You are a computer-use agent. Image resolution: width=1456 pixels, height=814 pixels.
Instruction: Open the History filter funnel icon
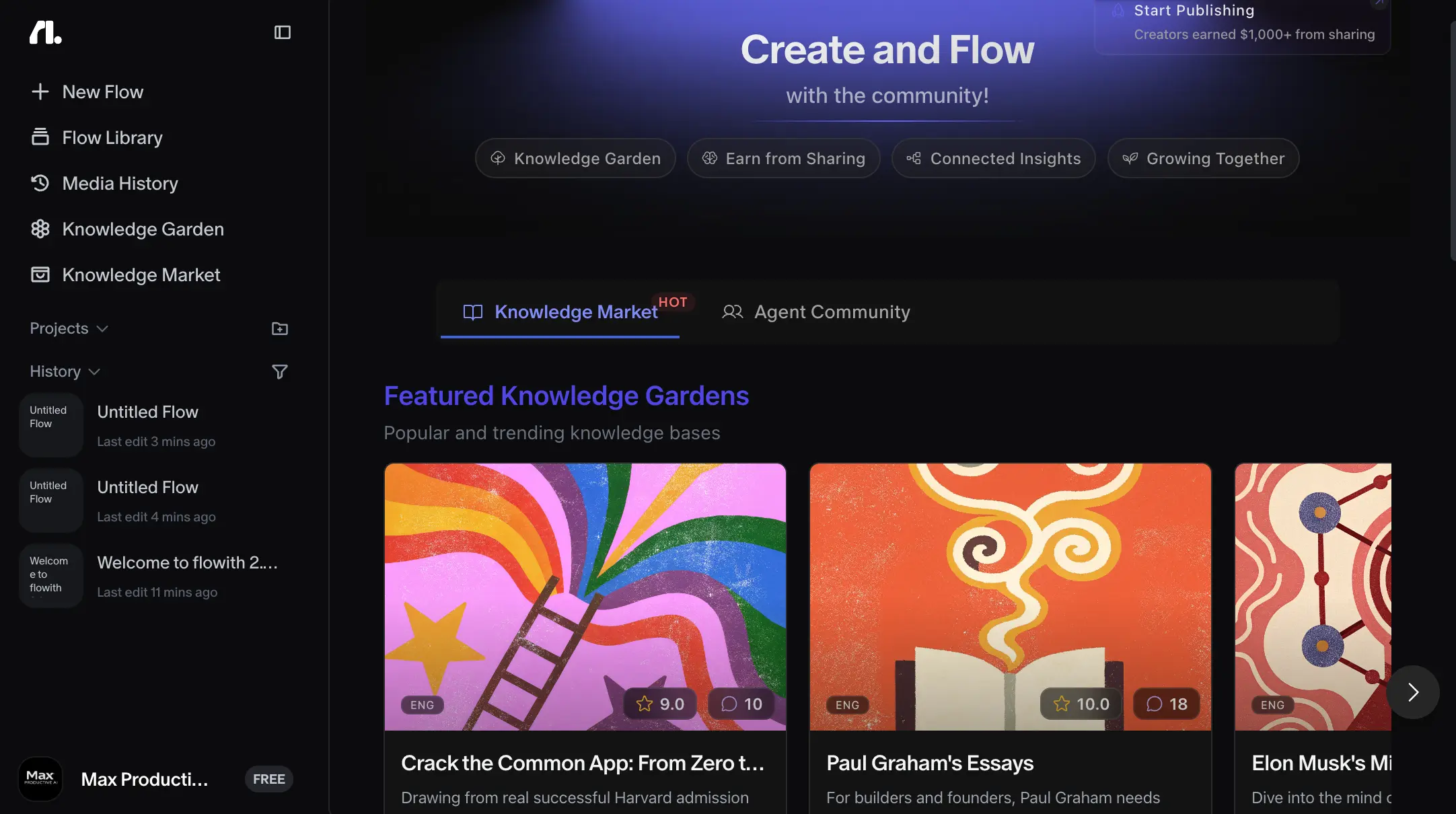tap(280, 371)
